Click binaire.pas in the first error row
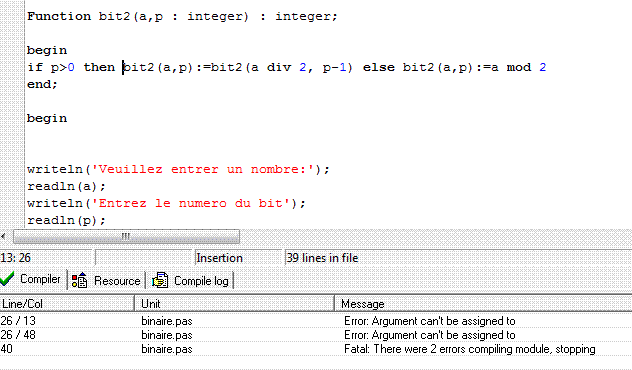Screen dimensions: 632x370 point(166,321)
